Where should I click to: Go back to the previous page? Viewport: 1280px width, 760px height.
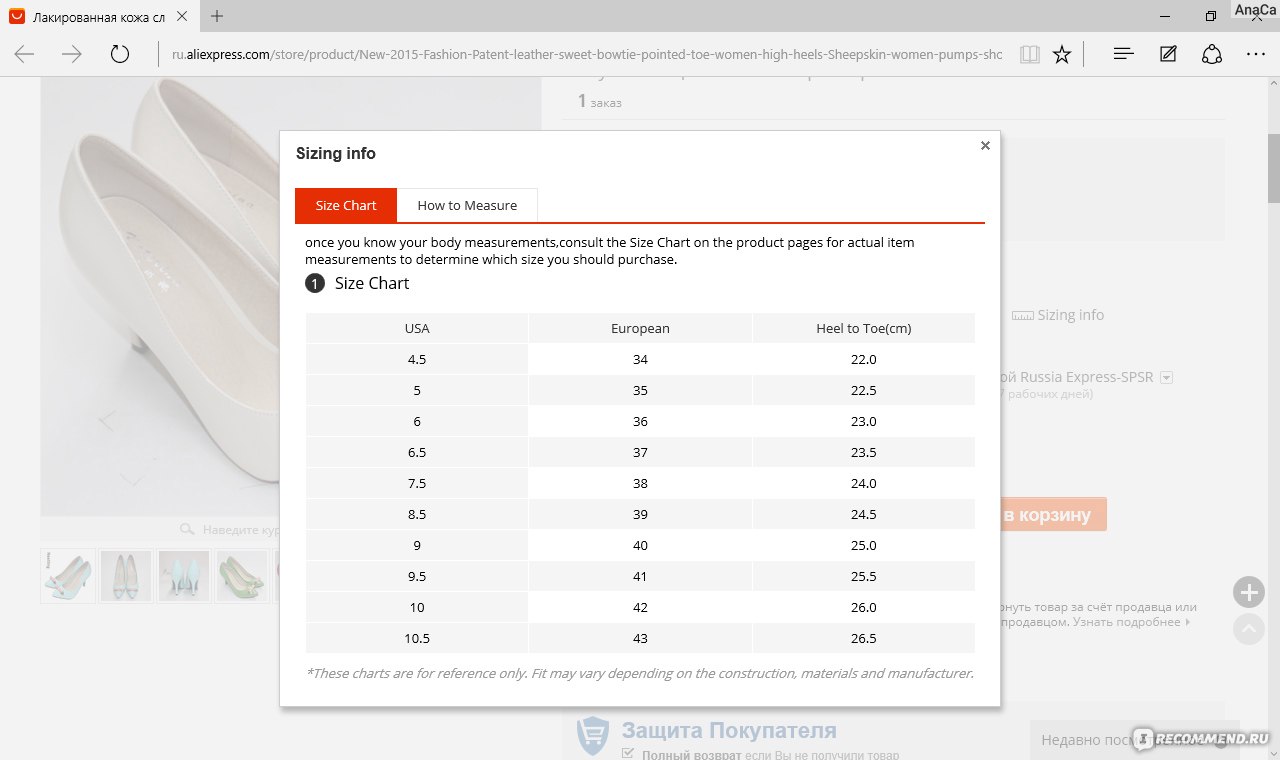24,54
